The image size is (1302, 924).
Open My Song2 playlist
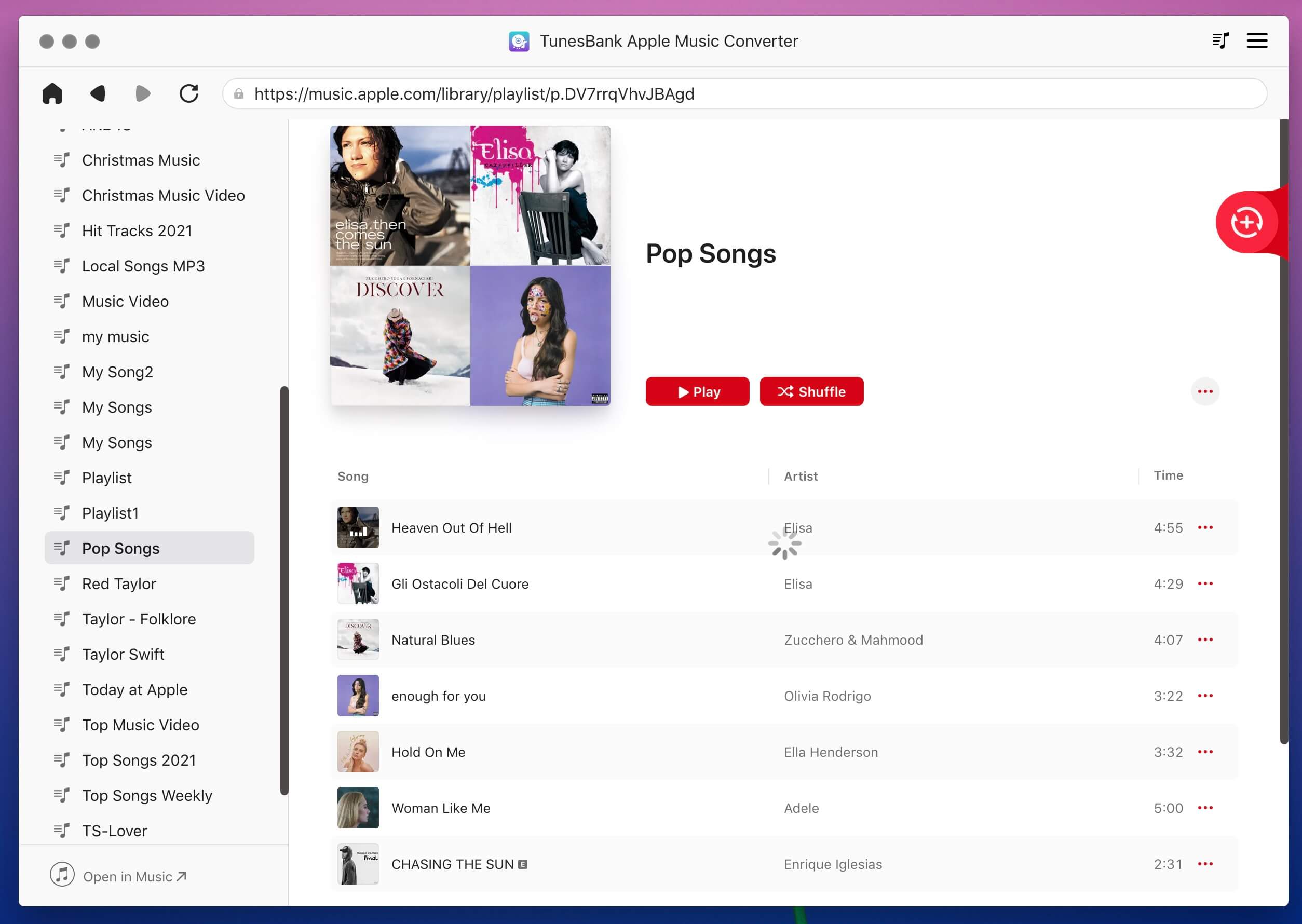coord(150,372)
